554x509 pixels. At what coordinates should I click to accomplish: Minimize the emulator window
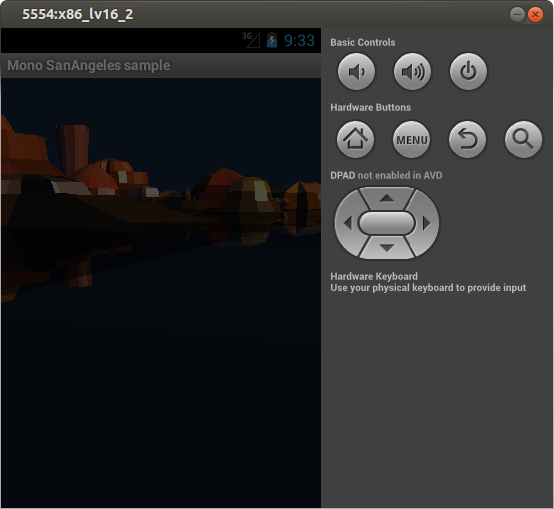tap(517, 15)
